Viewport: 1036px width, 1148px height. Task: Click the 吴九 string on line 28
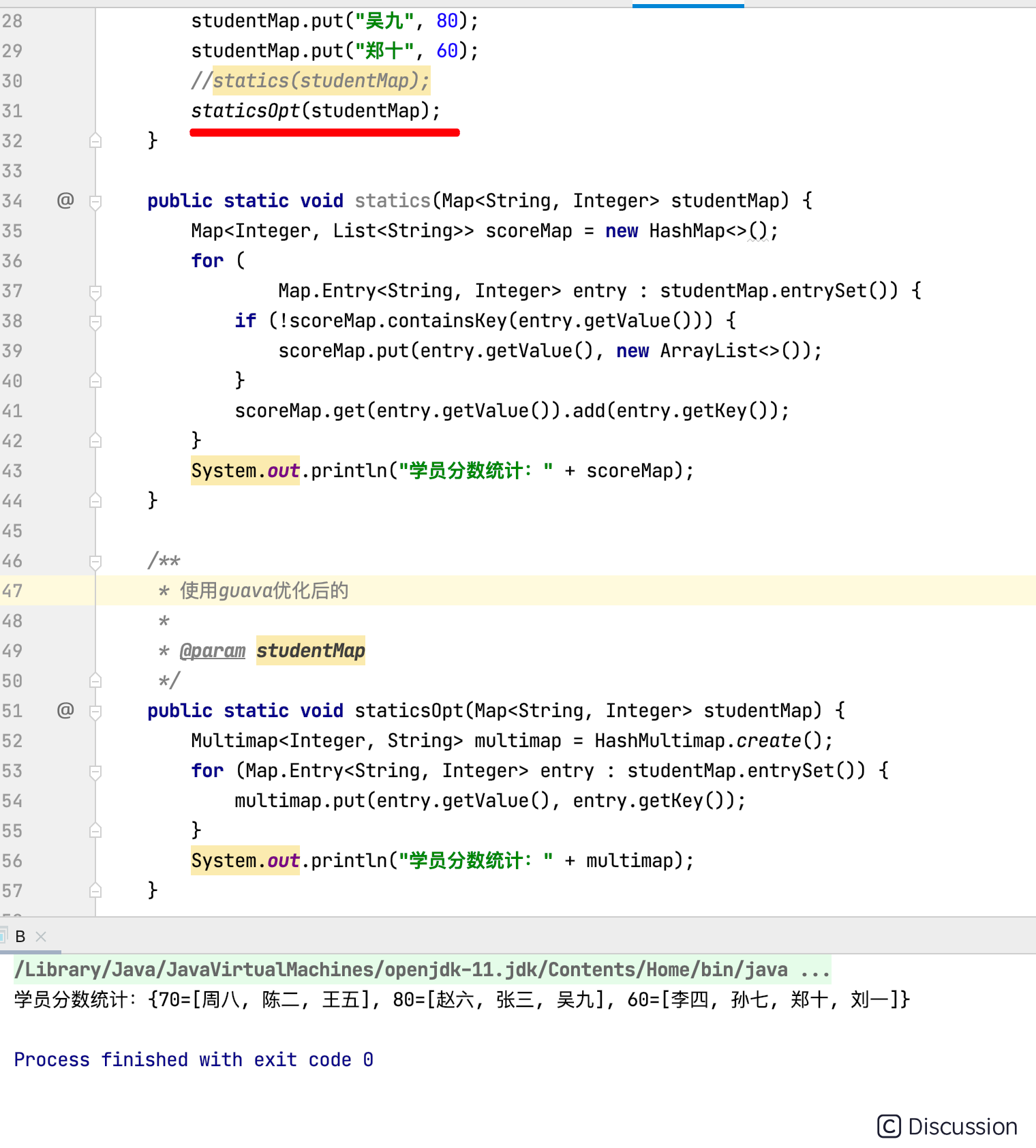pos(384,20)
